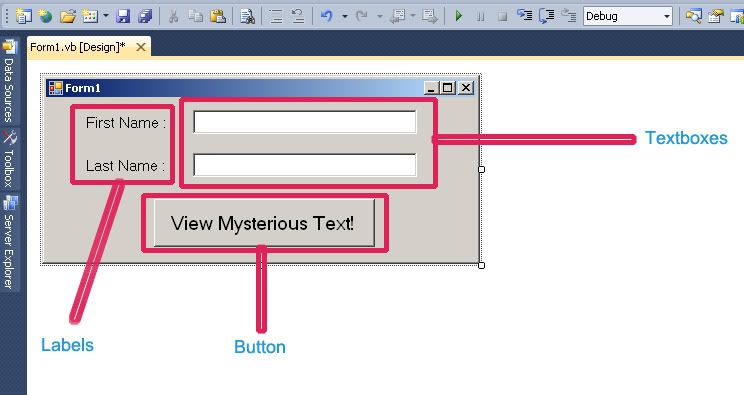Expand the Add New Item dropdown arrow

(x=106, y=17)
